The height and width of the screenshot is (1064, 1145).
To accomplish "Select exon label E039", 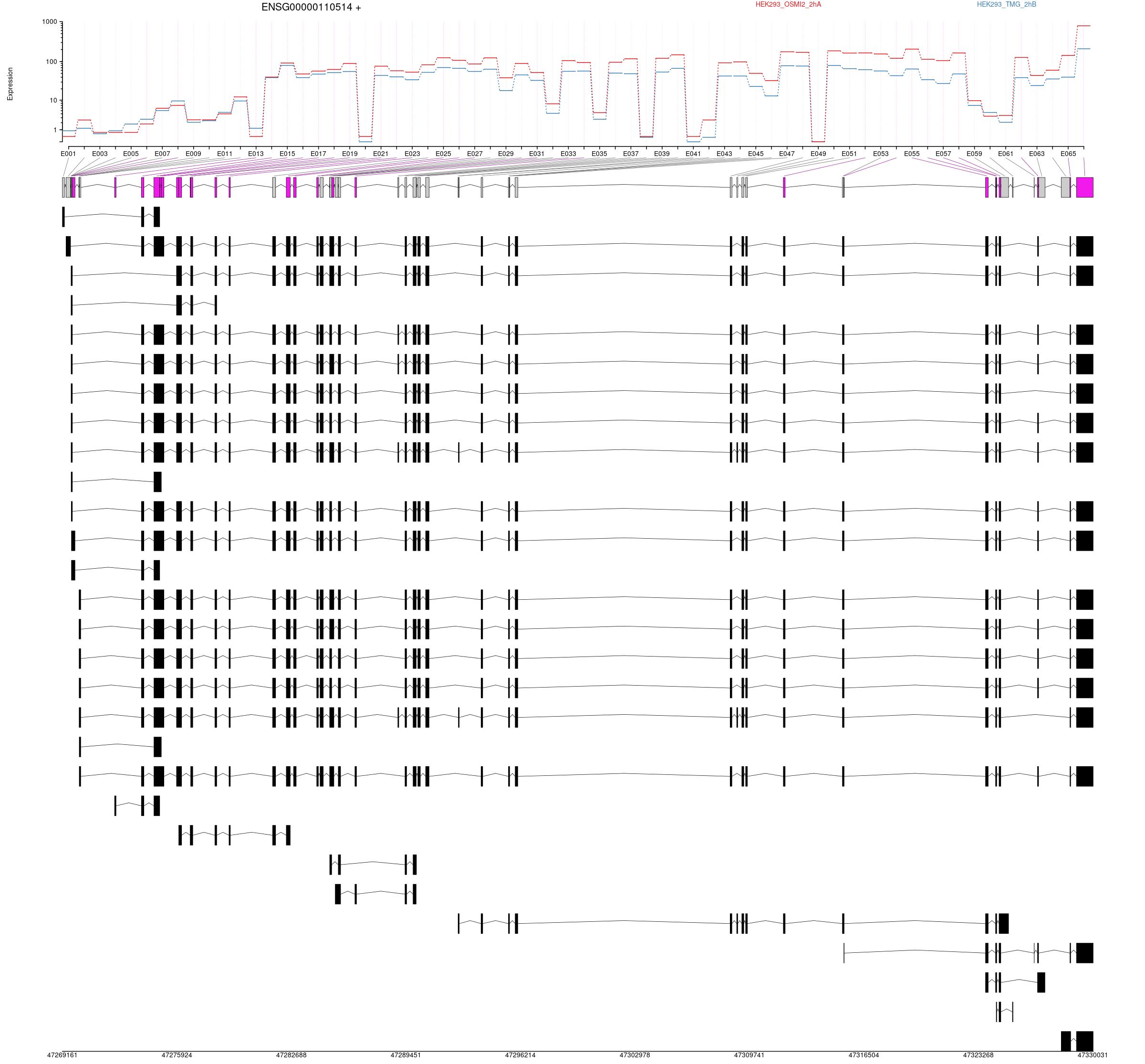I will pos(662,154).
